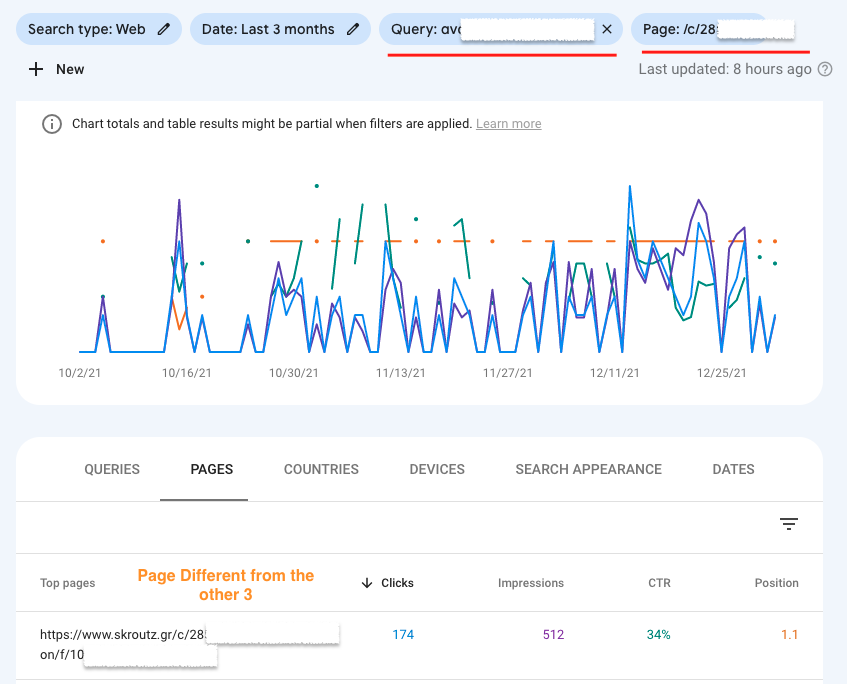Viewport: 847px width, 684px height.
Task: Sort table by Impressions header
Action: click(530, 583)
